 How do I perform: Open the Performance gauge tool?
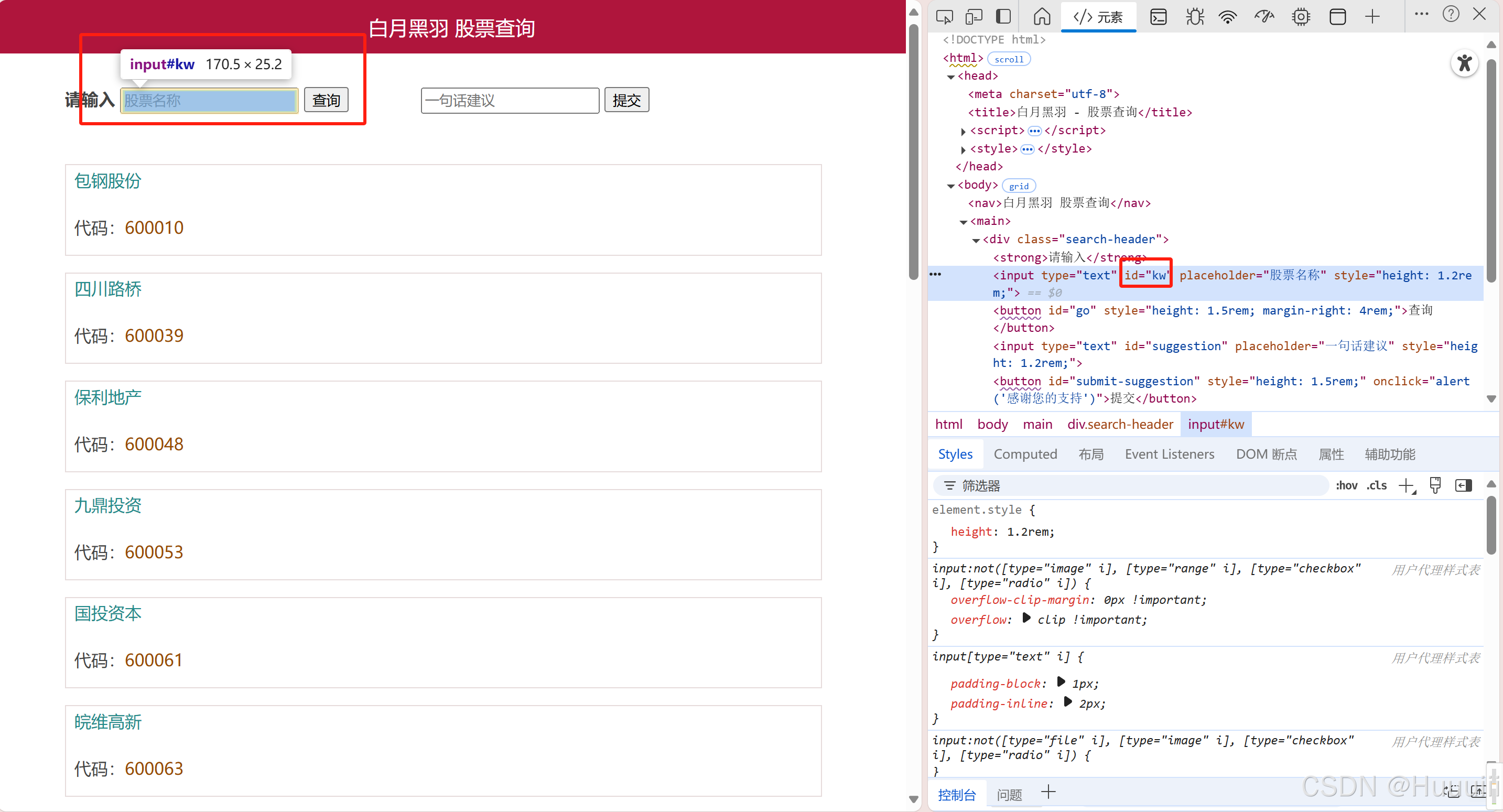tap(1264, 16)
